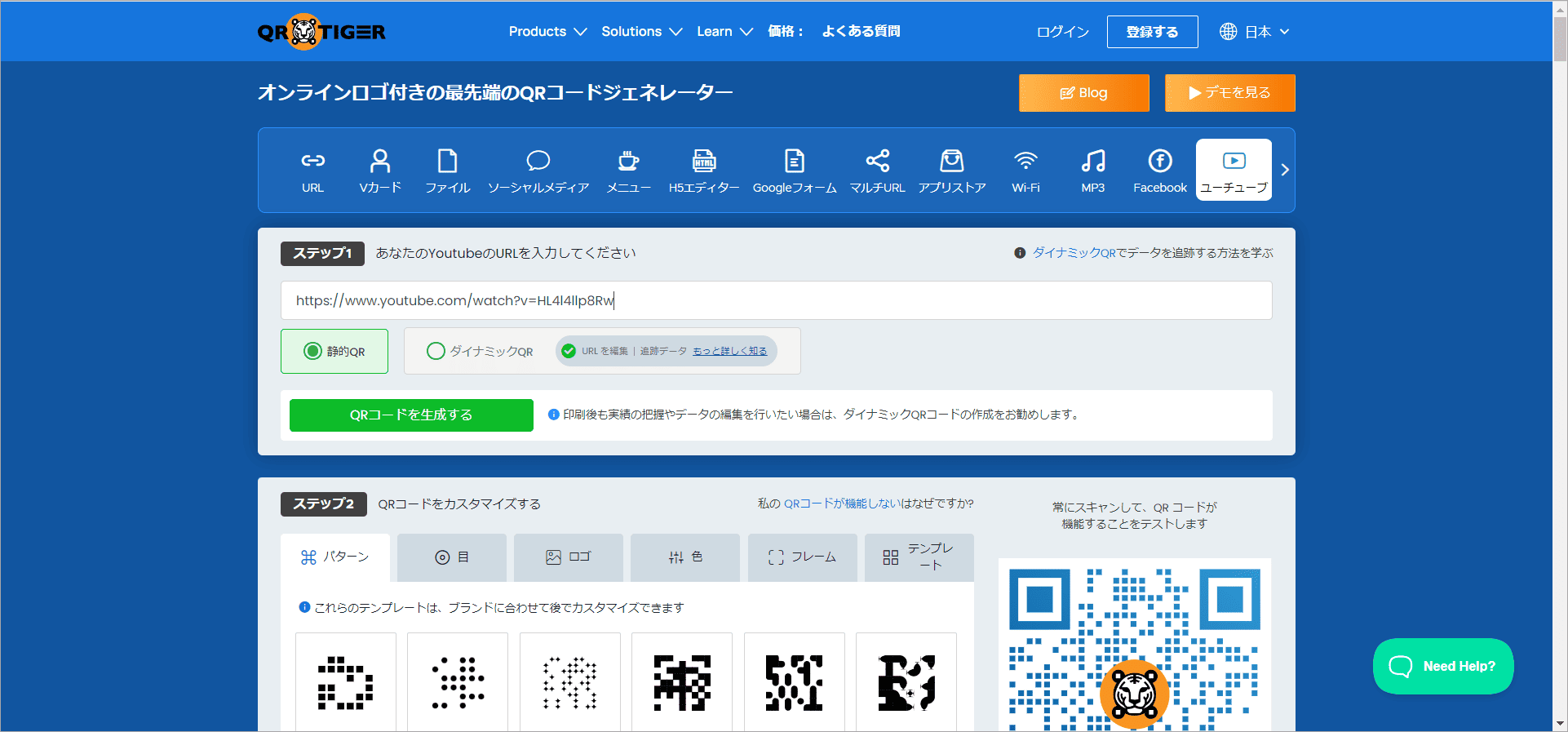Click the 登録する button
Viewport: 1568px width, 732px height.
click(x=1152, y=31)
